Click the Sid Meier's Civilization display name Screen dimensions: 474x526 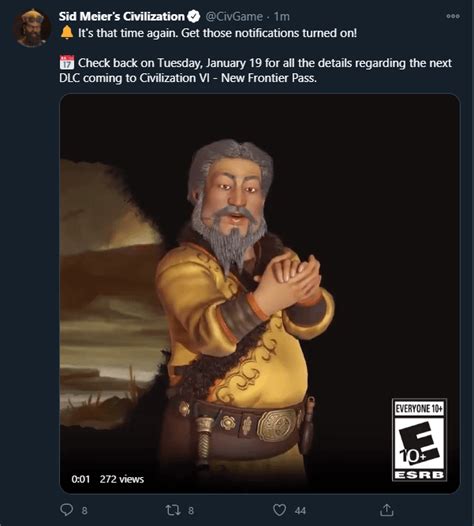click(122, 16)
